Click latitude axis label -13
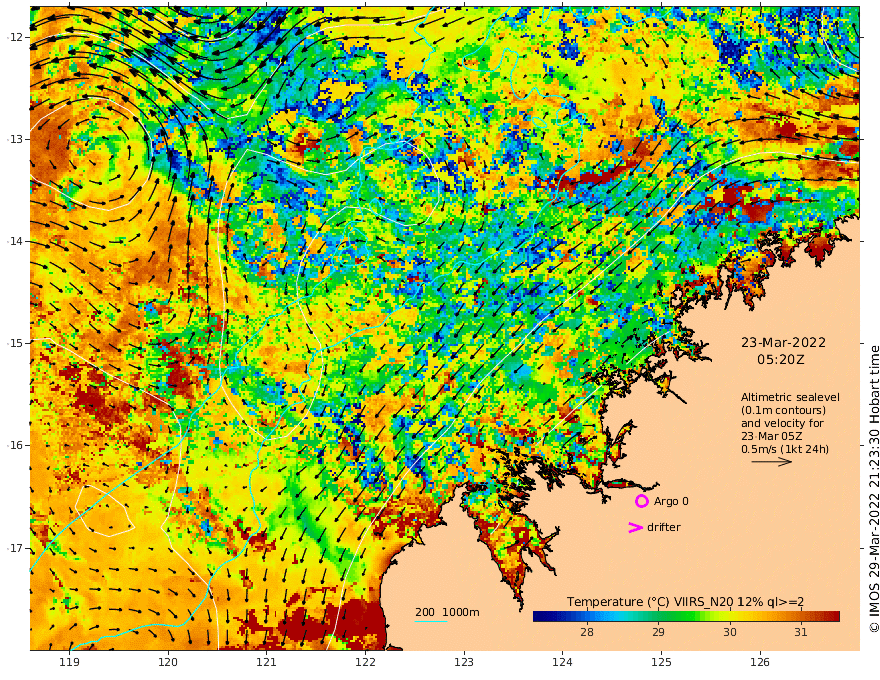The height and width of the screenshot is (680, 880). [15, 139]
